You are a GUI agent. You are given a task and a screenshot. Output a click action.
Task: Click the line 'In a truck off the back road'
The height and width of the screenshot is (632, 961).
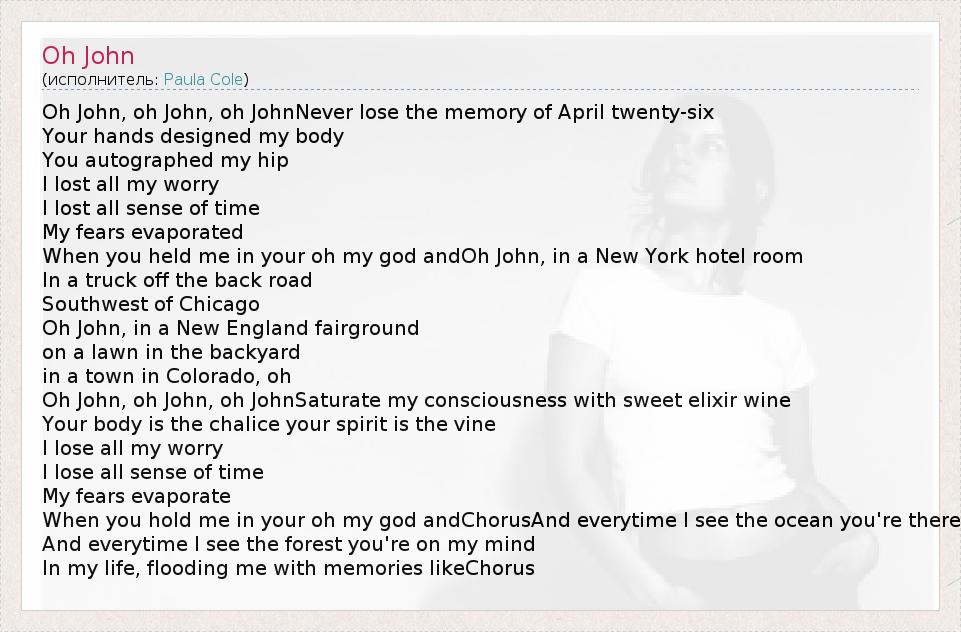coord(177,280)
